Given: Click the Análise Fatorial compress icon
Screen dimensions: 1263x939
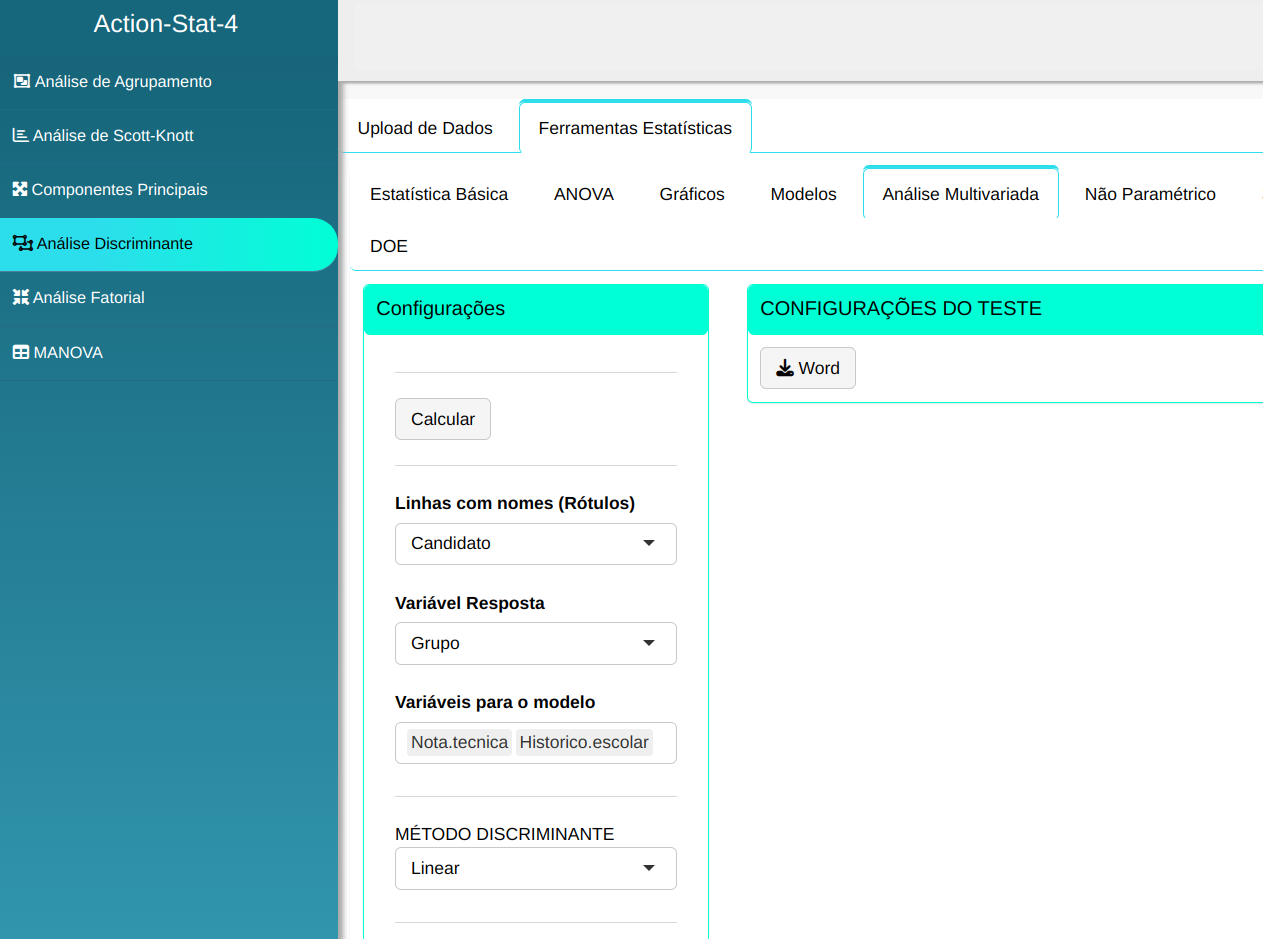Looking at the screenshot, I should pos(20,297).
